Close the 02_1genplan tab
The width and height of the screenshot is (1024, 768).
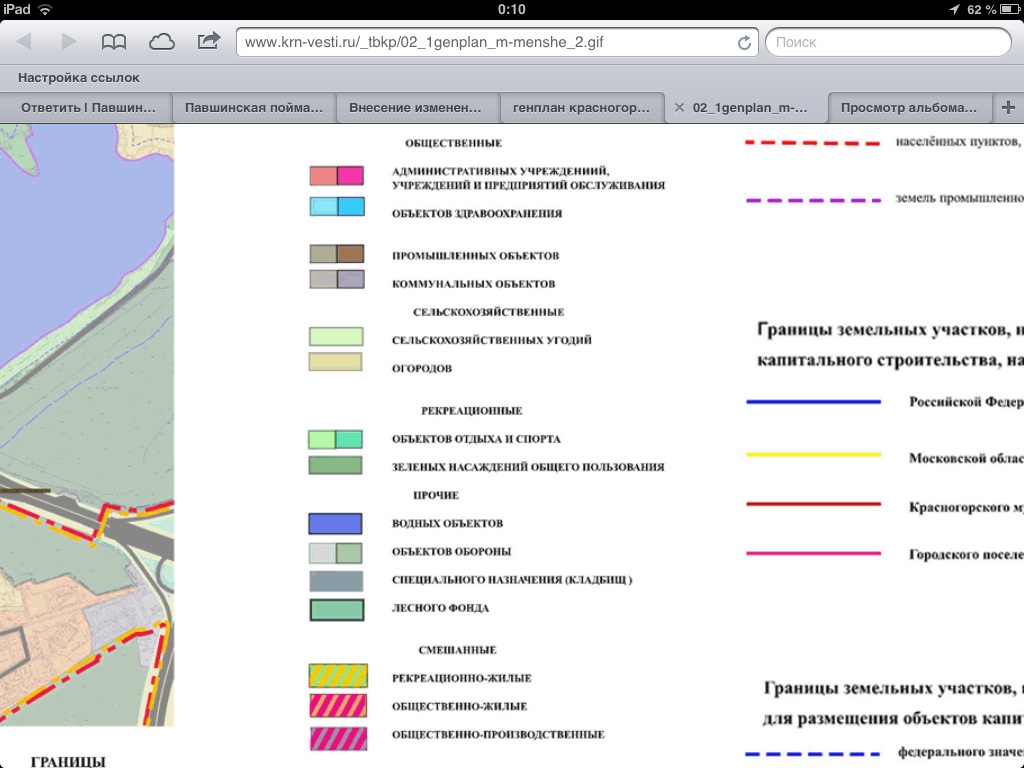[680, 107]
